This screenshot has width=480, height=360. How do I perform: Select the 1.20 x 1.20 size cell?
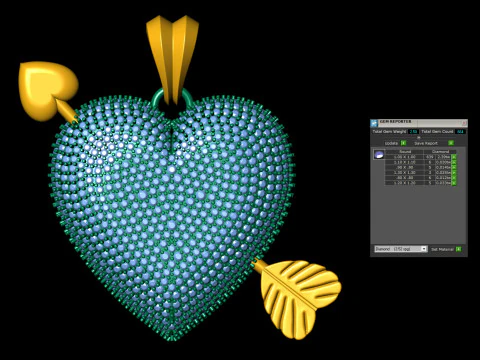404,183
